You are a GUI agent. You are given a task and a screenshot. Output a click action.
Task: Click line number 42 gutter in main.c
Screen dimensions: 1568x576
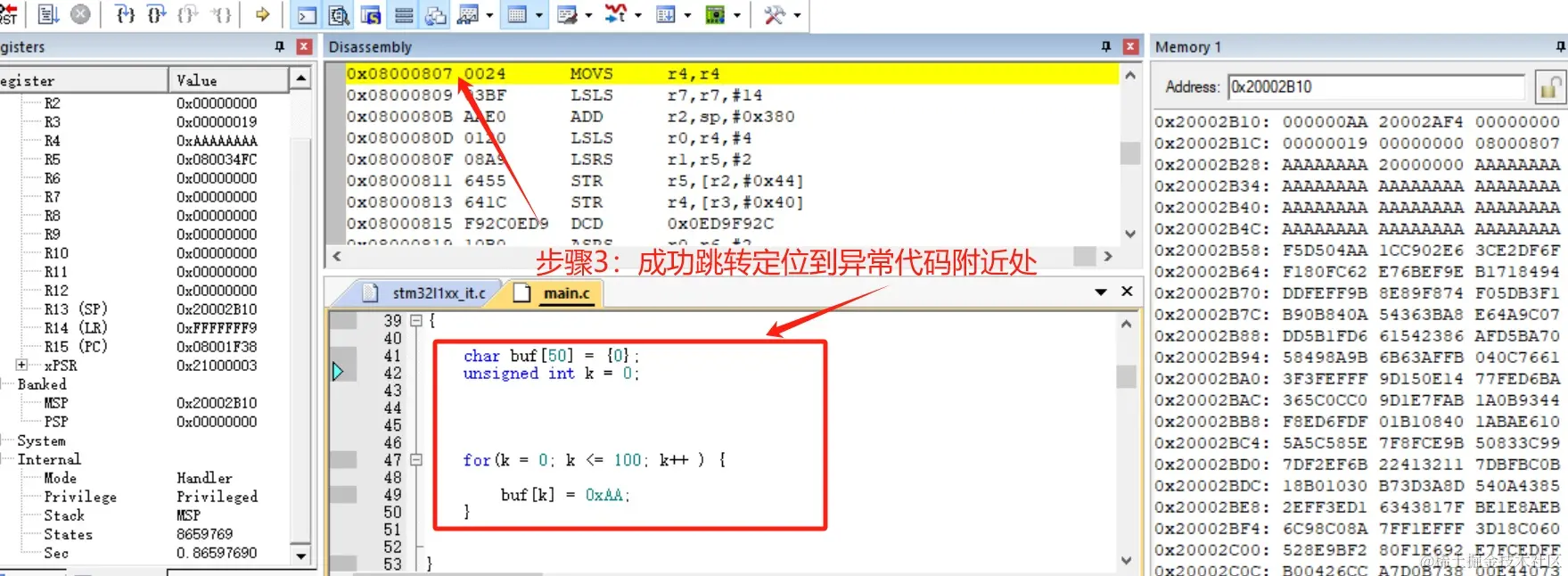(392, 373)
